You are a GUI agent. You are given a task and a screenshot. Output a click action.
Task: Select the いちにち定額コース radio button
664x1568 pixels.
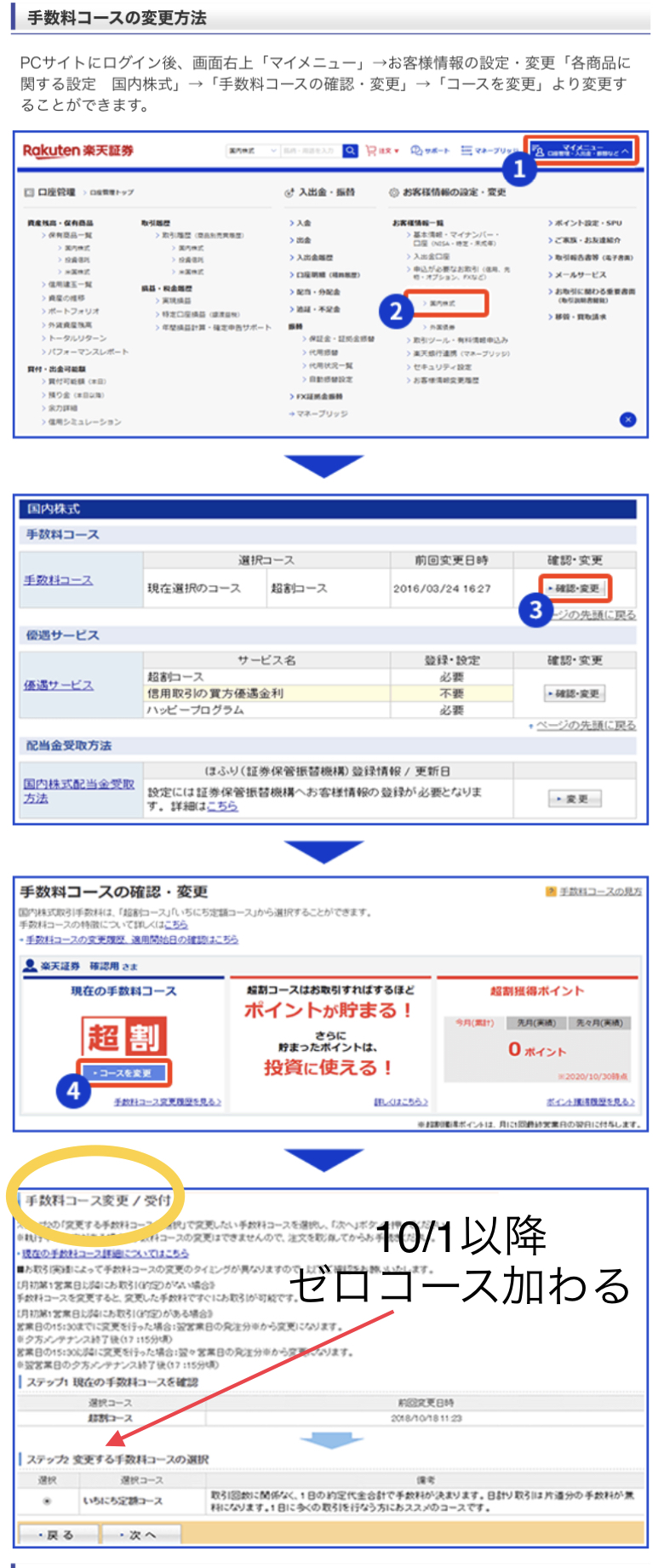tap(47, 1502)
